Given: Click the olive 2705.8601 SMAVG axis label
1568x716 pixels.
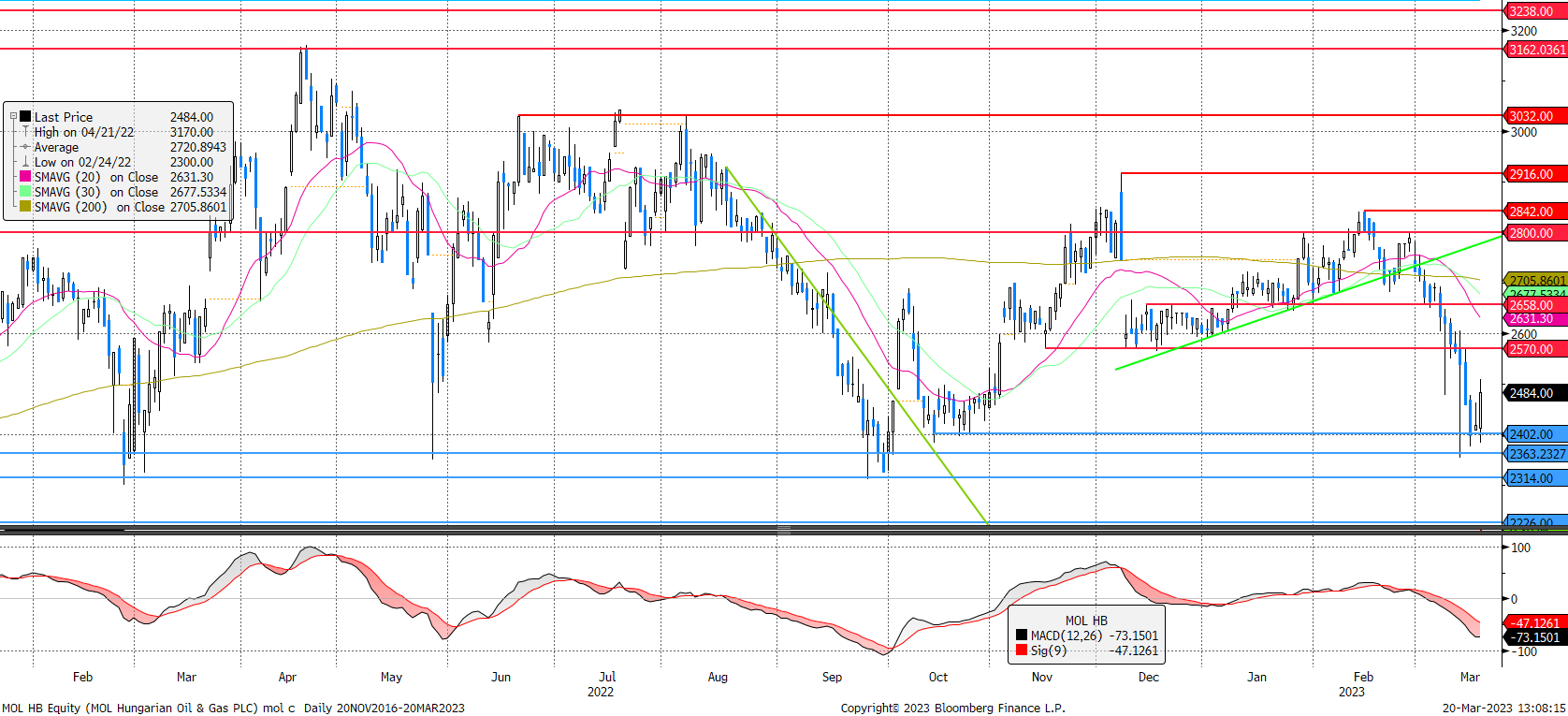Looking at the screenshot, I should [x=1536, y=281].
